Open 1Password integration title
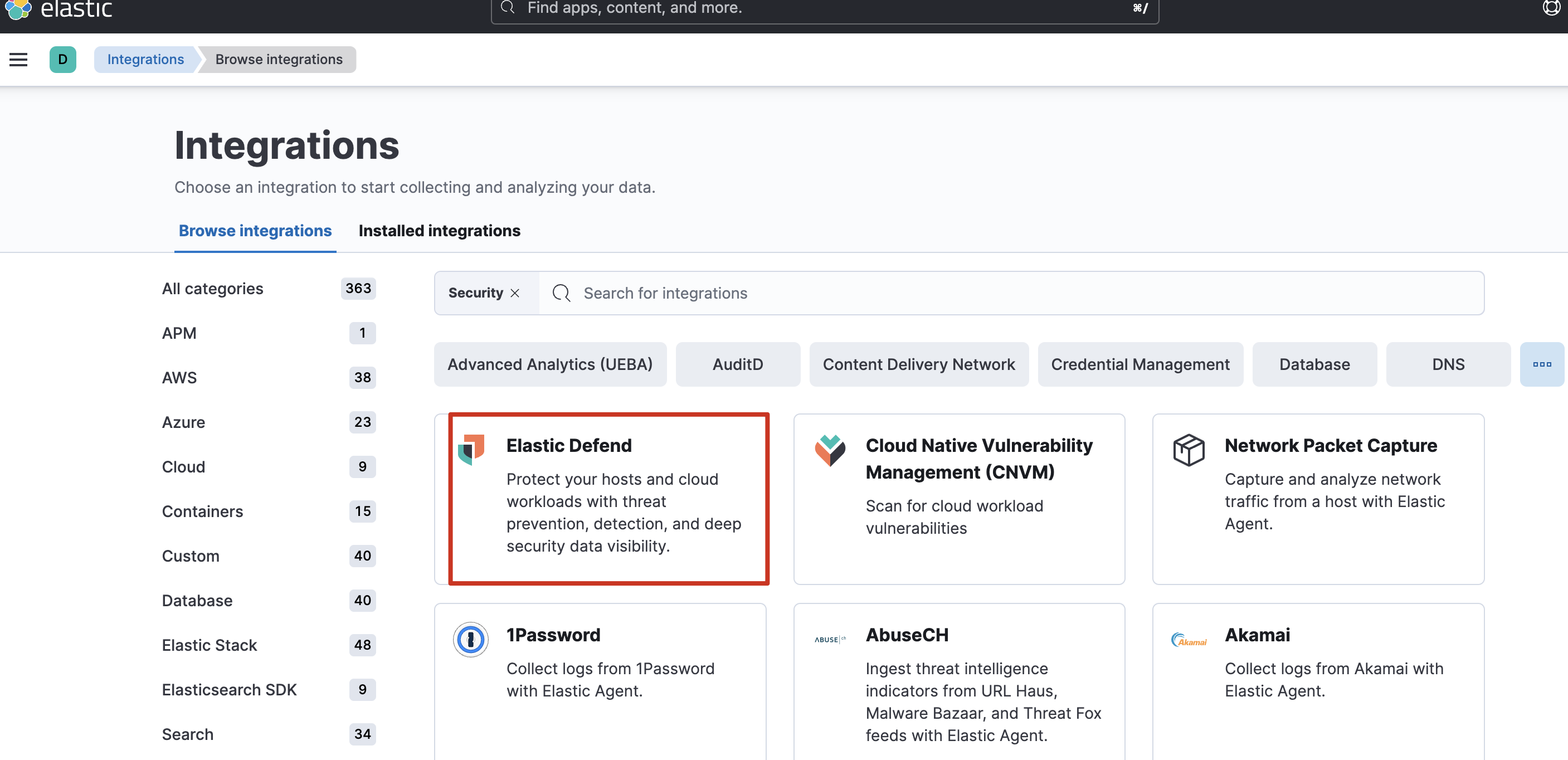 coord(553,635)
